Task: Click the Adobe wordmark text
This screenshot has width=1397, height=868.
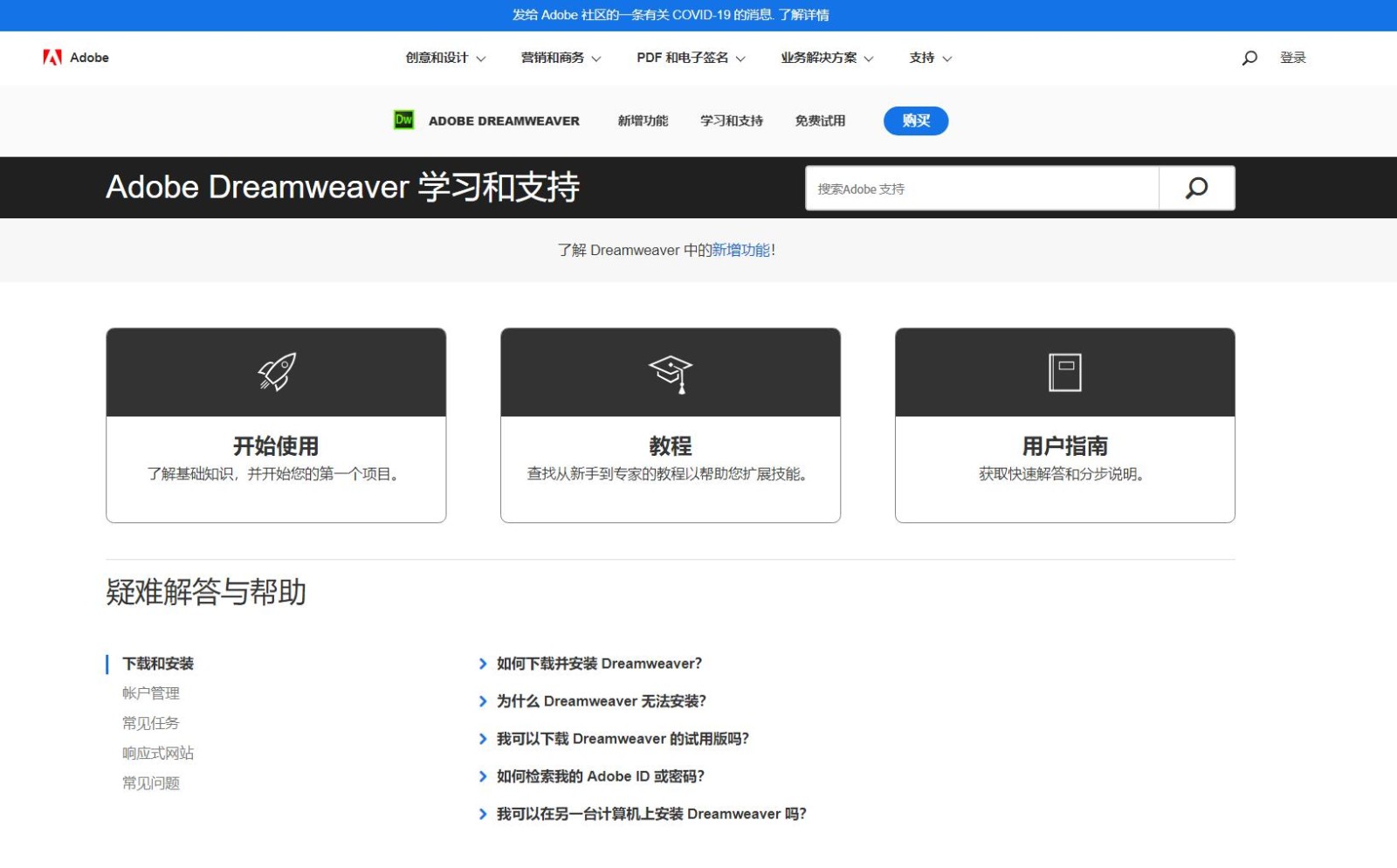Action: (89, 58)
